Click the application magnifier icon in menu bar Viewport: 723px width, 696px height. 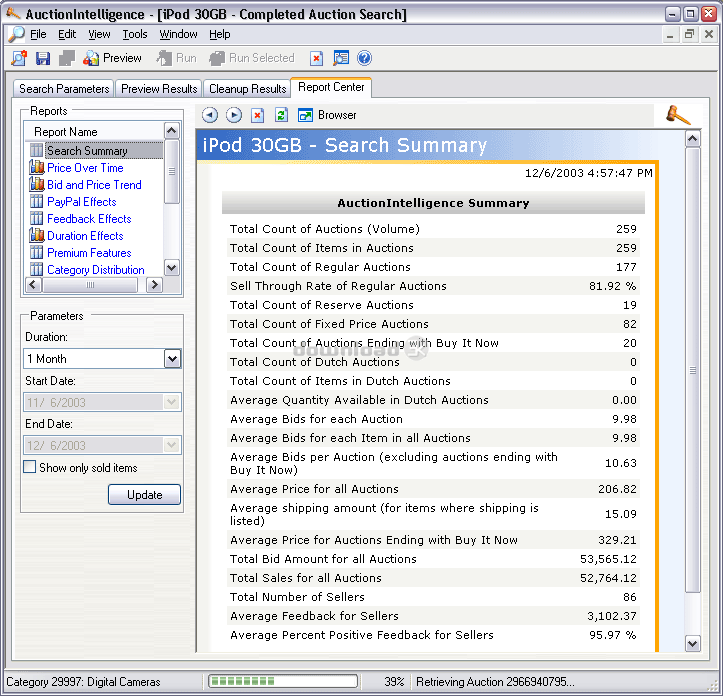tap(16, 34)
